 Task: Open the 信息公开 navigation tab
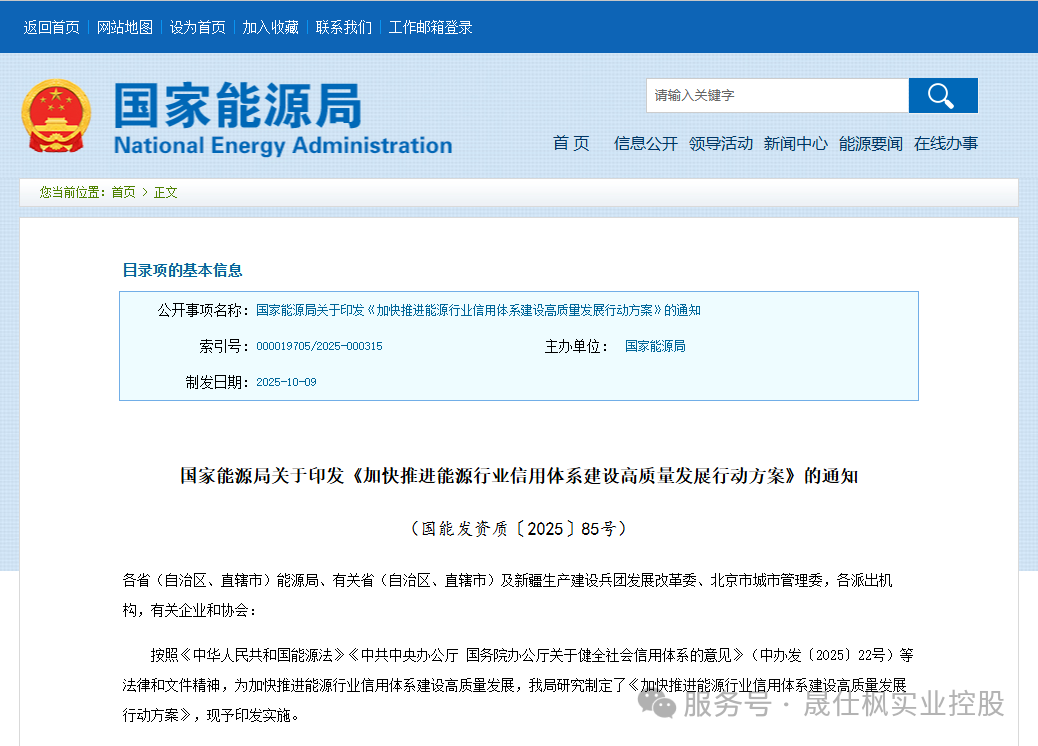tap(645, 144)
